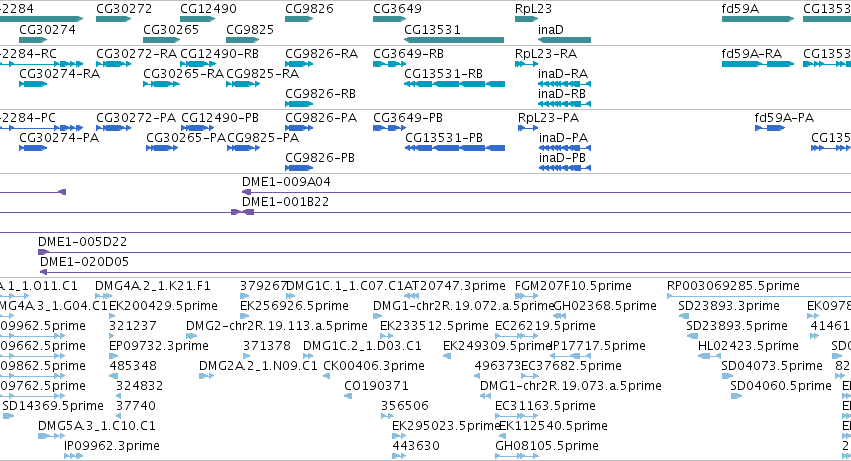
Task: Click protein CG30274-PA label
Action: pos(59,138)
